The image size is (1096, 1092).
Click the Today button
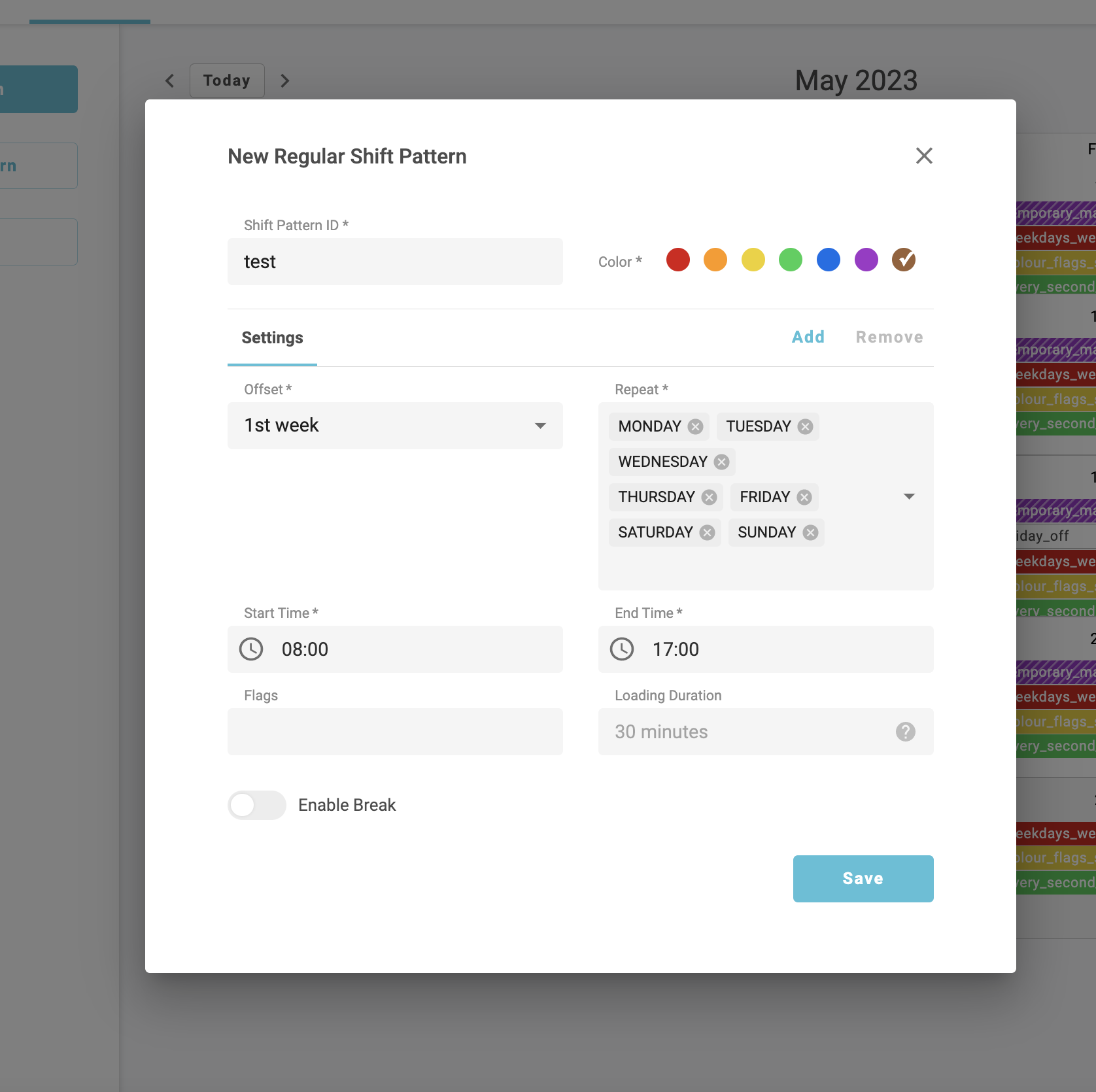coord(227,81)
